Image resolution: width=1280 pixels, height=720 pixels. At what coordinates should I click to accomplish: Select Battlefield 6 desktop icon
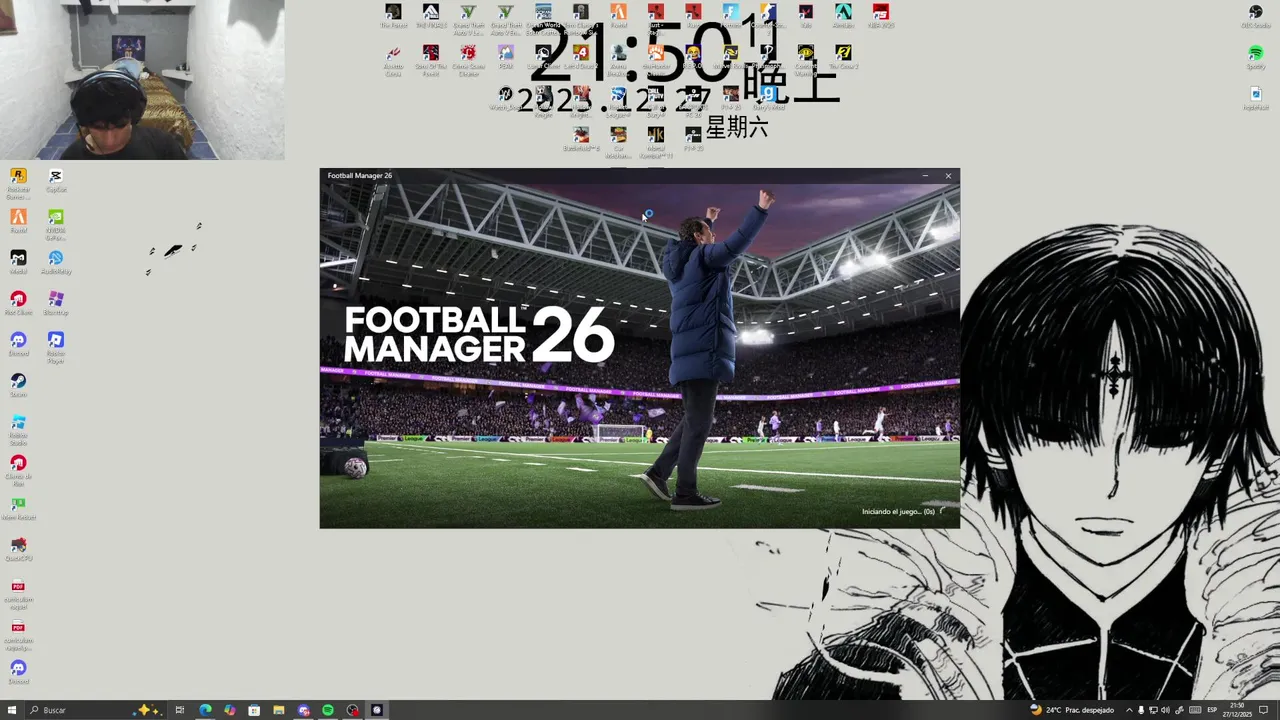[x=581, y=138]
